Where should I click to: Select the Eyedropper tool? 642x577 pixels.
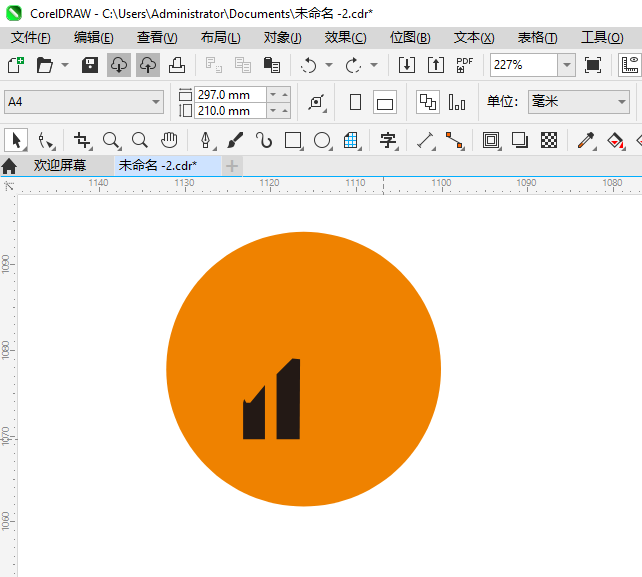point(586,140)
